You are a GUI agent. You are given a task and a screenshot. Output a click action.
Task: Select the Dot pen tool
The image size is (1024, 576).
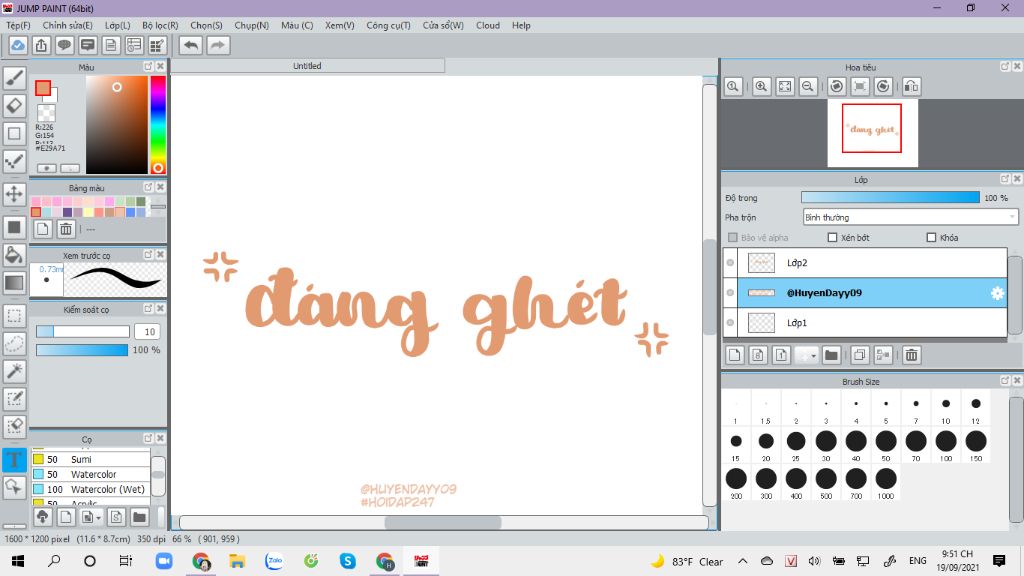click(14, 161)
